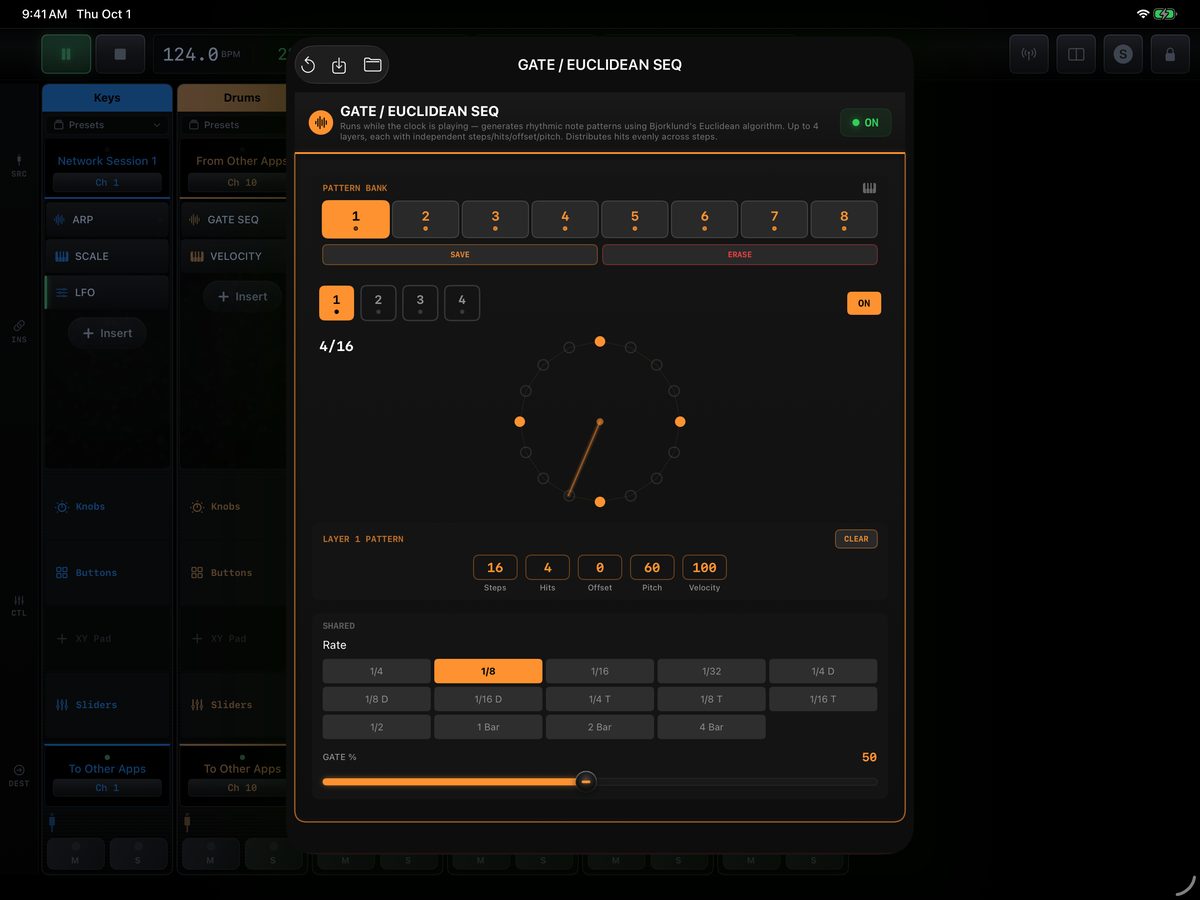Viewport: 1200px width, 900px height.
Task: Select the 1/16 rate option
Action: click(600, 671)
